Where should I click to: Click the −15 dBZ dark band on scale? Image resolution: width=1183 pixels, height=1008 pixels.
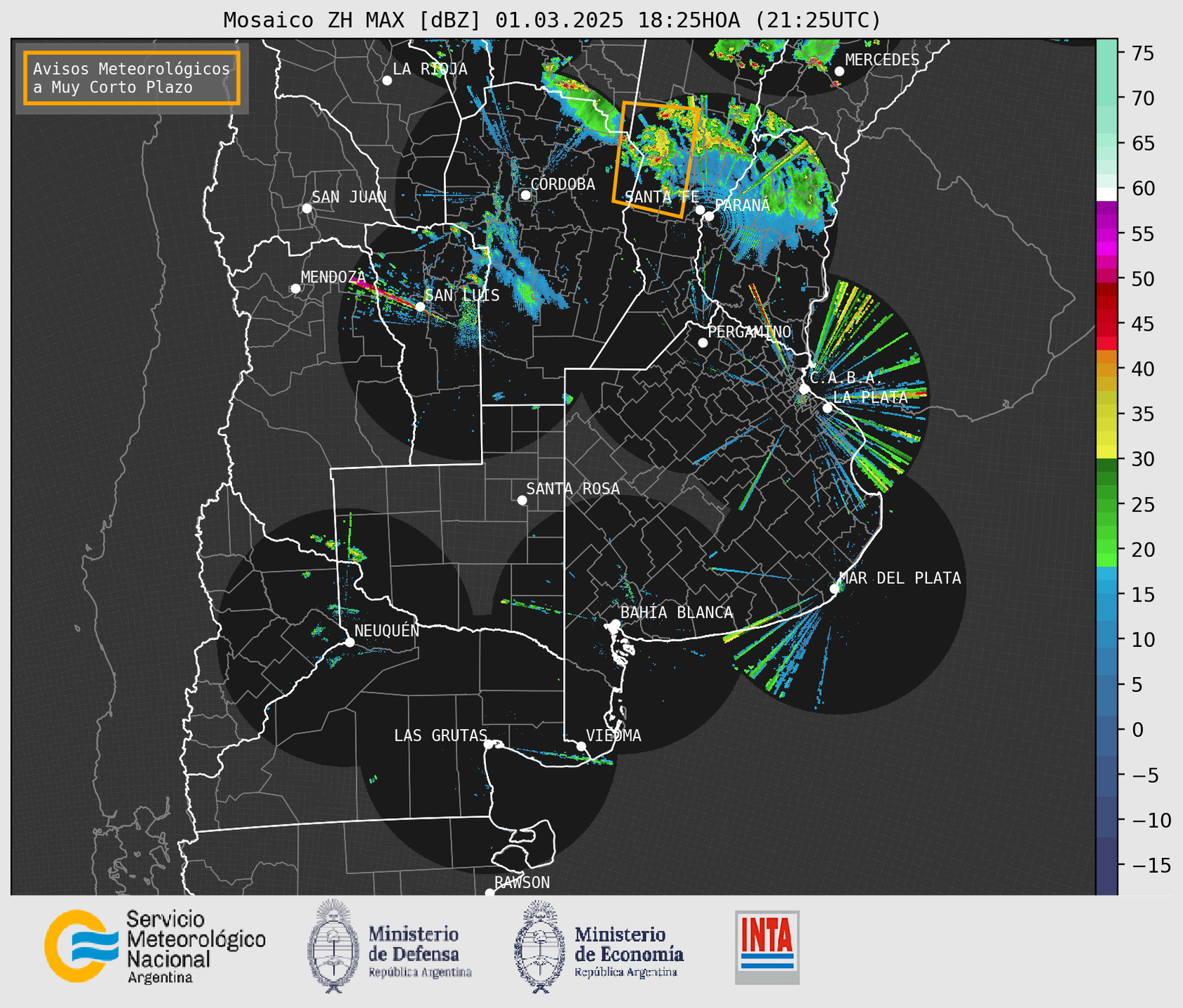click(x=1107, y=865)
